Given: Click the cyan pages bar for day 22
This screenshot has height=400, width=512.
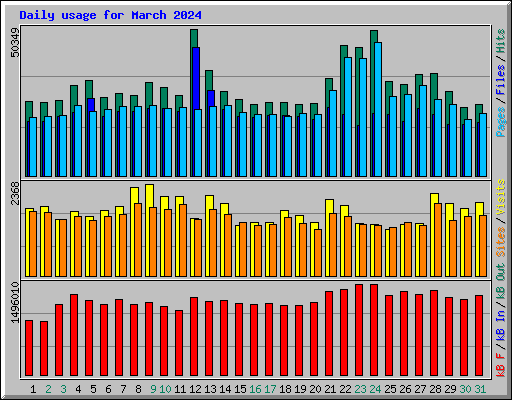Looking at the screenshot, I should coord(348,117).
